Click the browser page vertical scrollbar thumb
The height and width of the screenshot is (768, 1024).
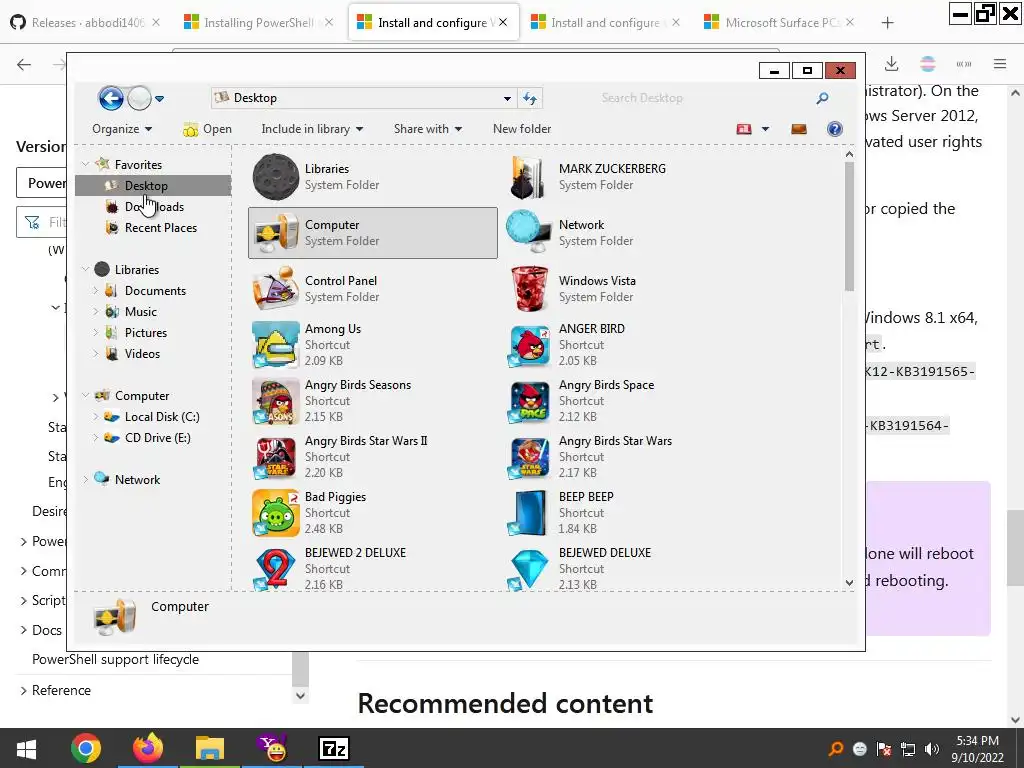[x=1016, y=547]
